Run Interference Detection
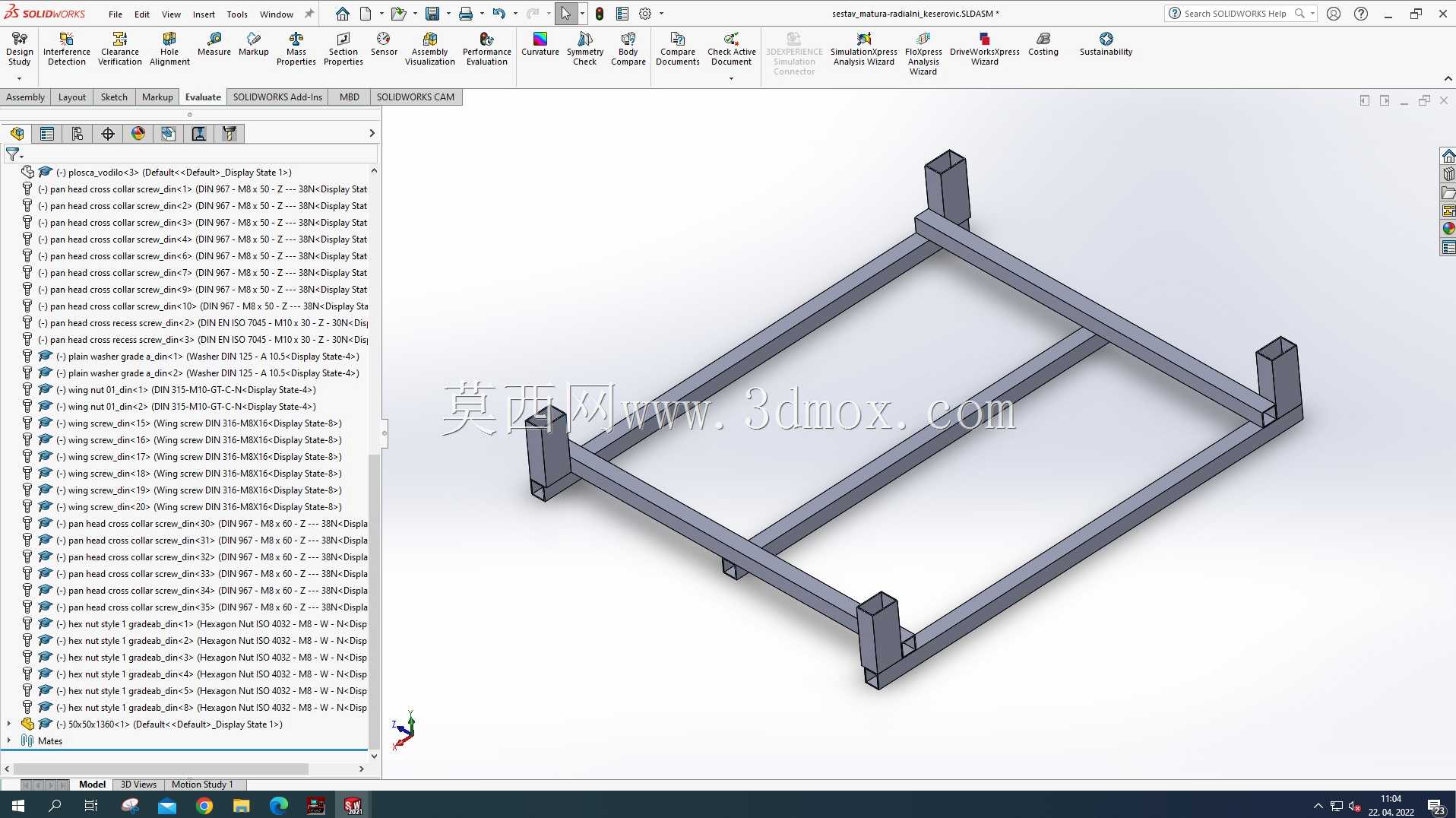This screenshot has width=1456, height=818. tap(67, 49)
